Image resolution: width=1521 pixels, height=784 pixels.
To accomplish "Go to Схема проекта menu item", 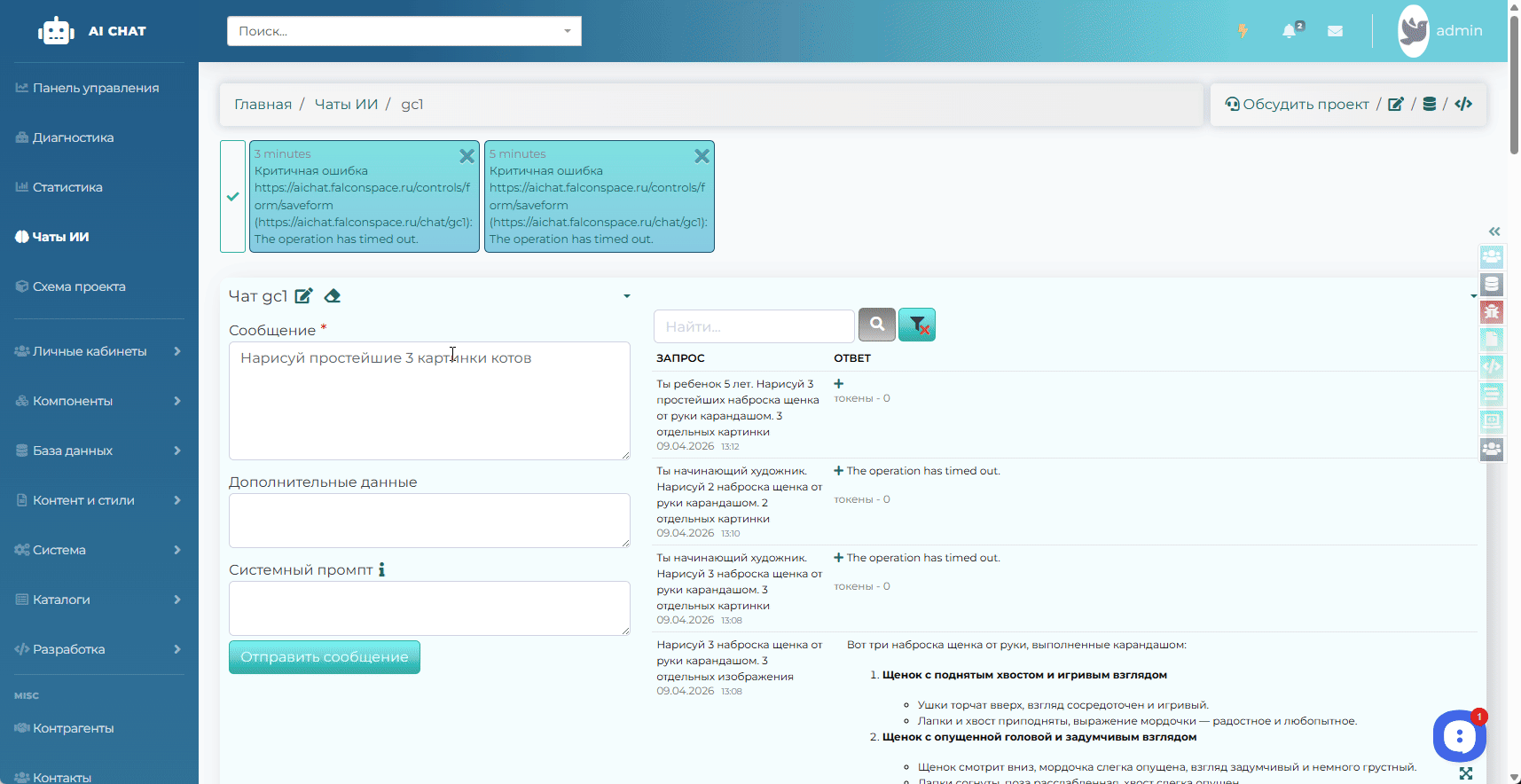I will point(79,286).
